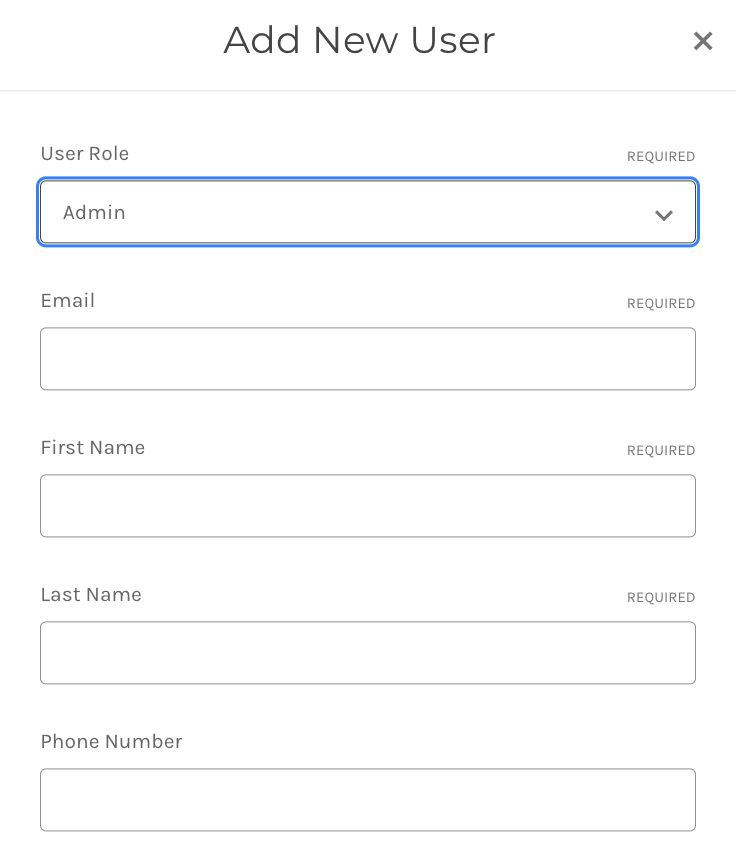Place cursor in the Last Name field
The height and width of the screenshot is (864, 736).
[x=368, y=653]
